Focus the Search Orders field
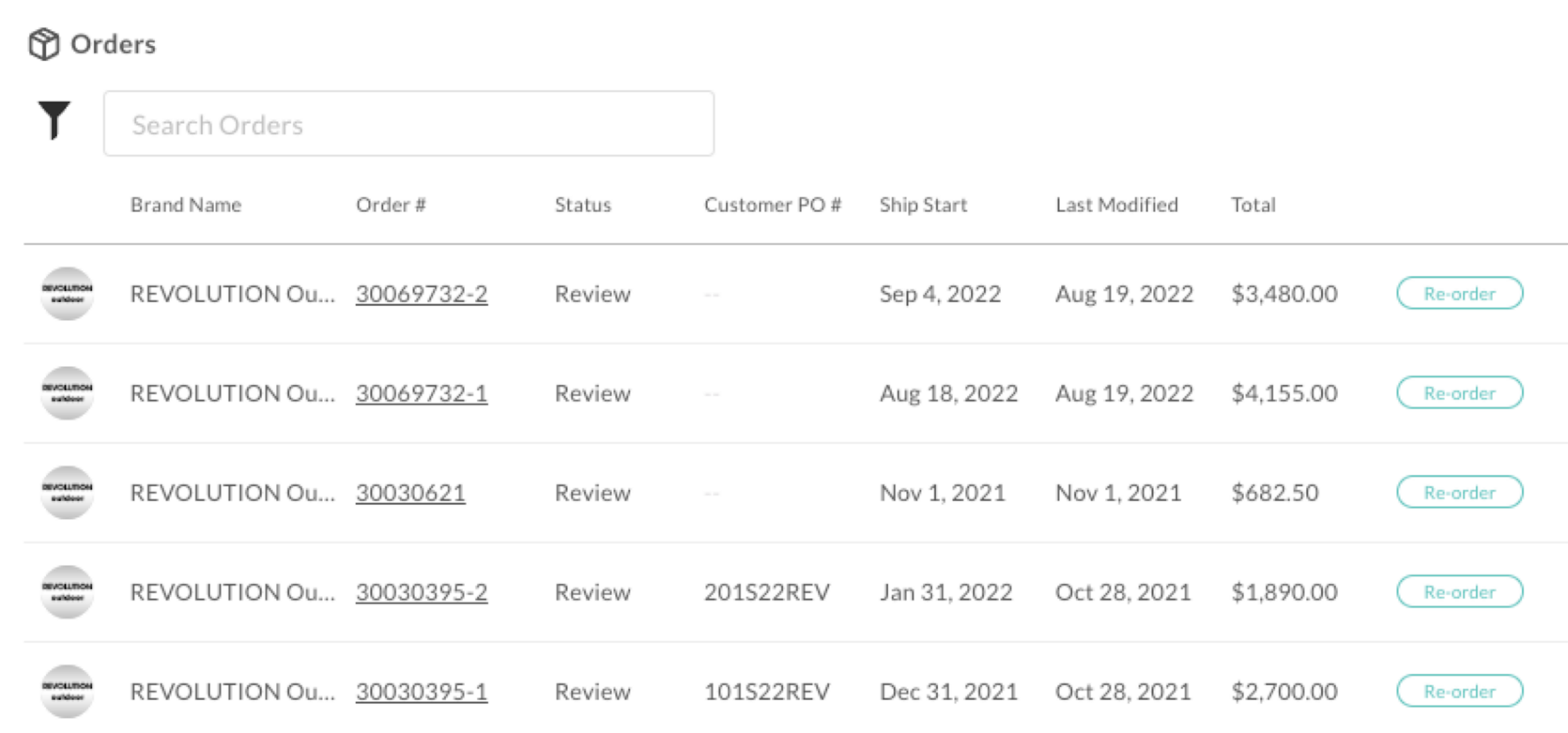Viewport: 1568px width, 733px height. 409,123
